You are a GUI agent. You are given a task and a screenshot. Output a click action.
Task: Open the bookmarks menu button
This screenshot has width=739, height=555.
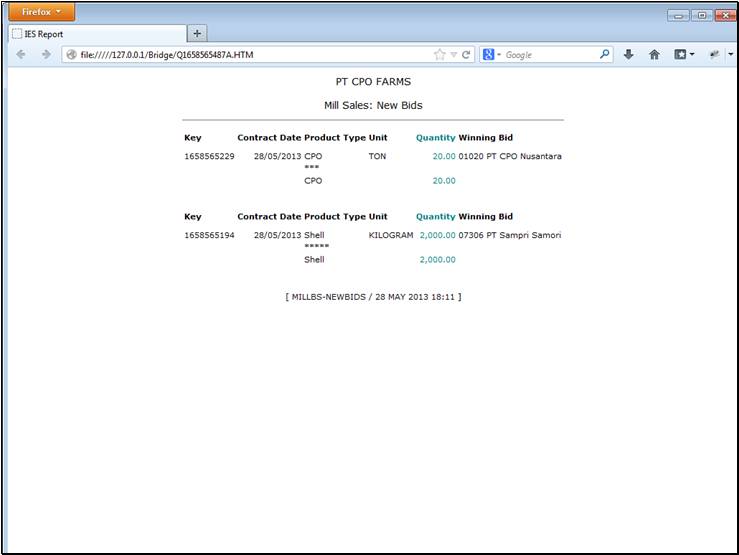pyautogui.click(x=684, y=55)
